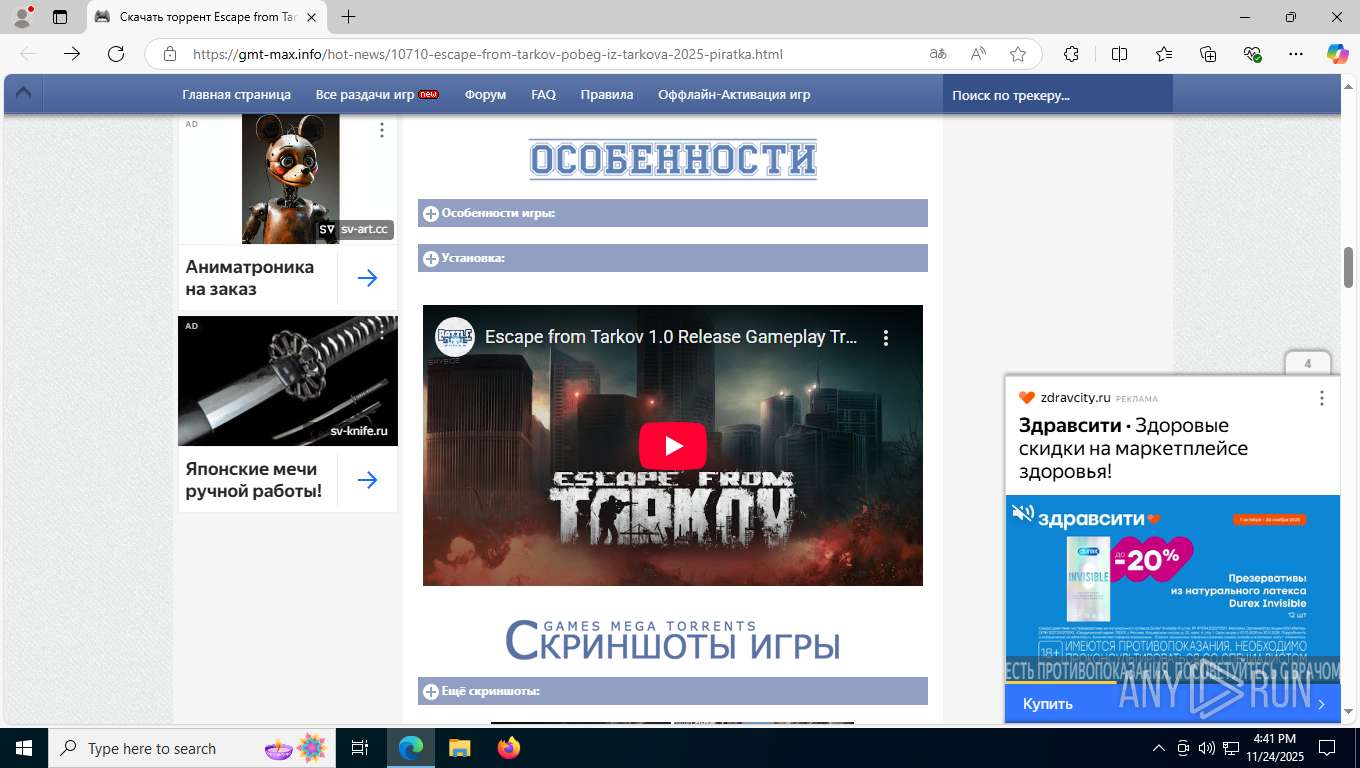Open the Аниматроника на заказ ad link
This screenshot has width=1360, height=768.
250,278
